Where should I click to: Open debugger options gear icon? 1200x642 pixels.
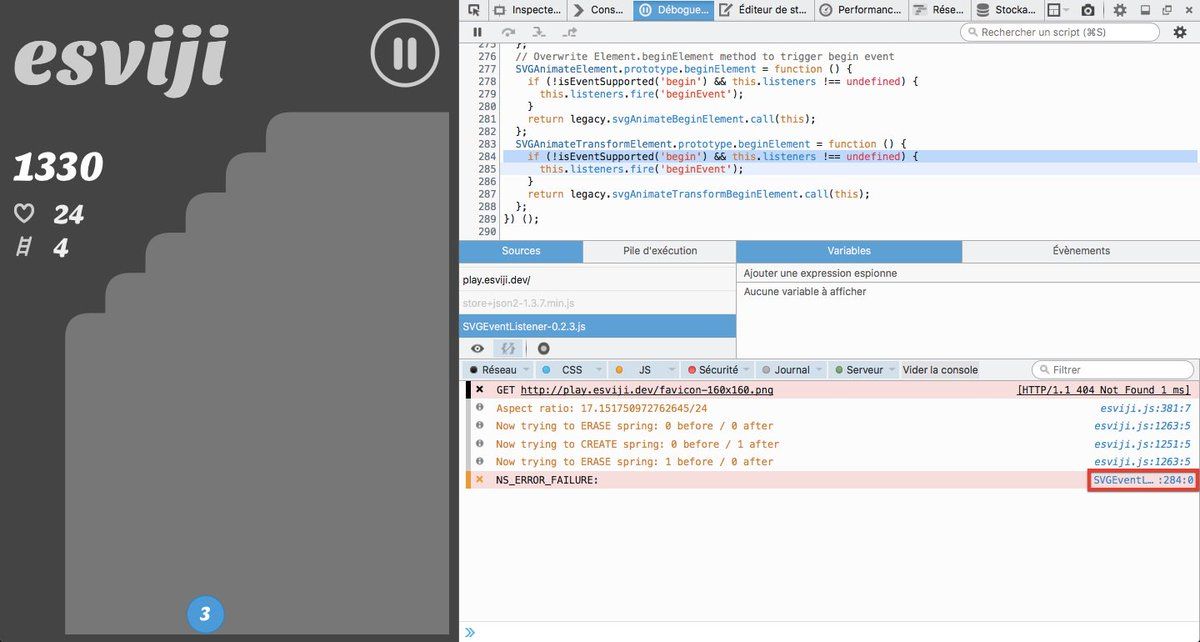[1180, 33]
